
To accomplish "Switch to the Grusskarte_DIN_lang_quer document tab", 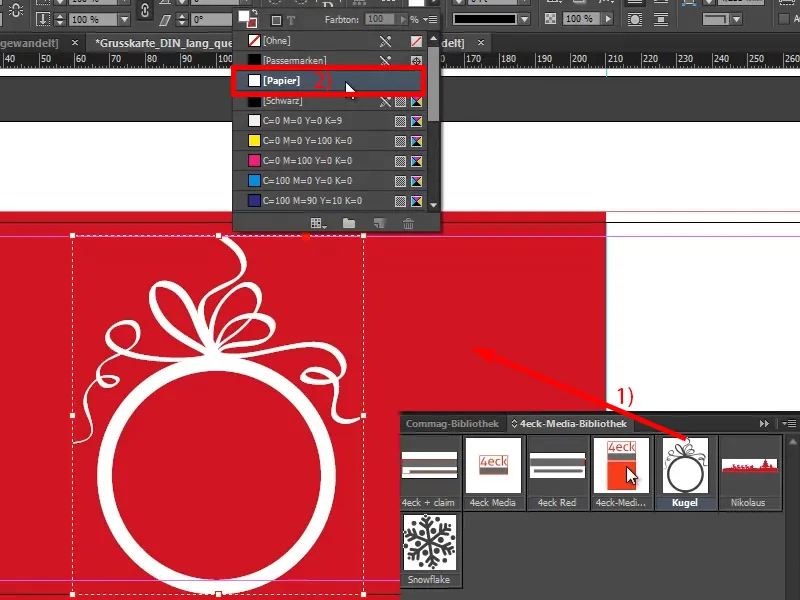I will point(163,43).
